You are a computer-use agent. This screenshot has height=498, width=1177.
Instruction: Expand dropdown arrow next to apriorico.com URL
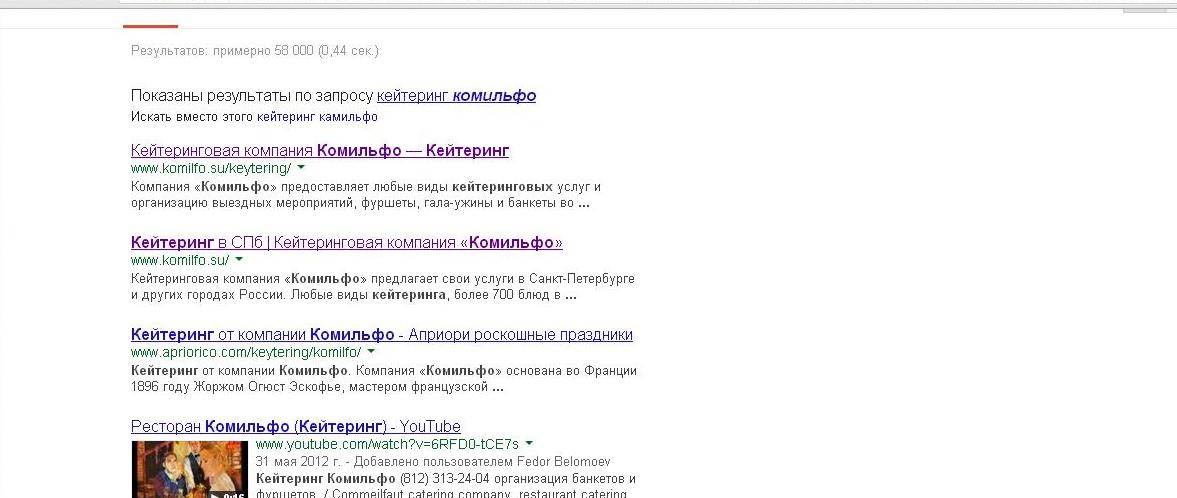(371, 352)
